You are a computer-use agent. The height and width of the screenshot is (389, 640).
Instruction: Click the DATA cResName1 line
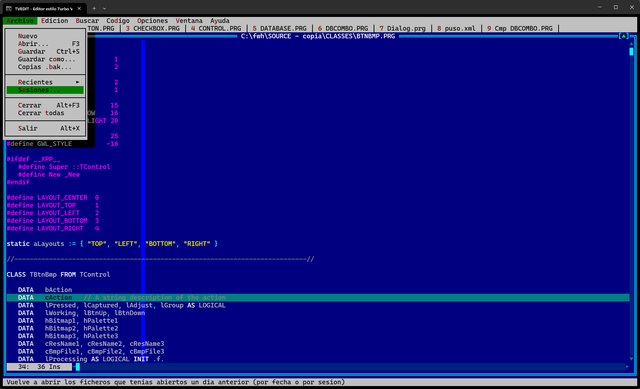[x=91, y=344]
